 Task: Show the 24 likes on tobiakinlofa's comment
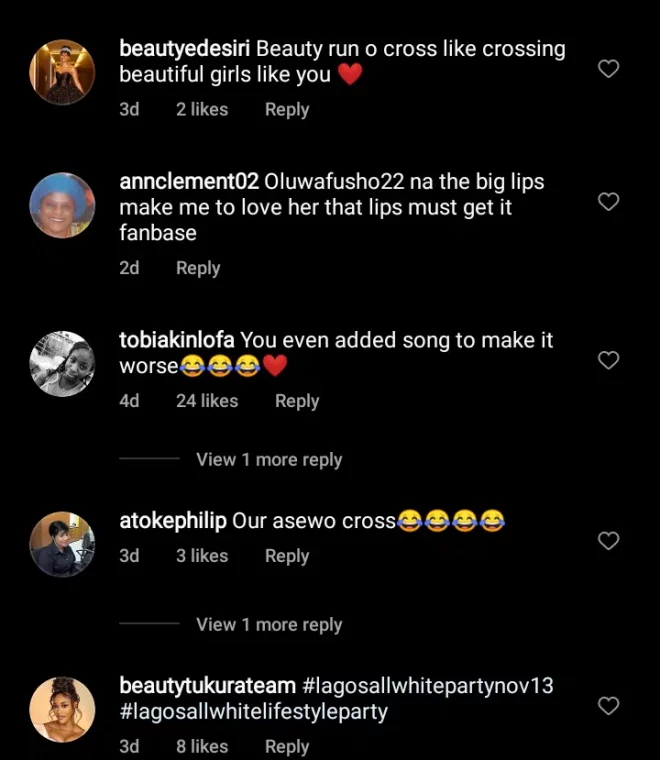click(x=207, y=401)
